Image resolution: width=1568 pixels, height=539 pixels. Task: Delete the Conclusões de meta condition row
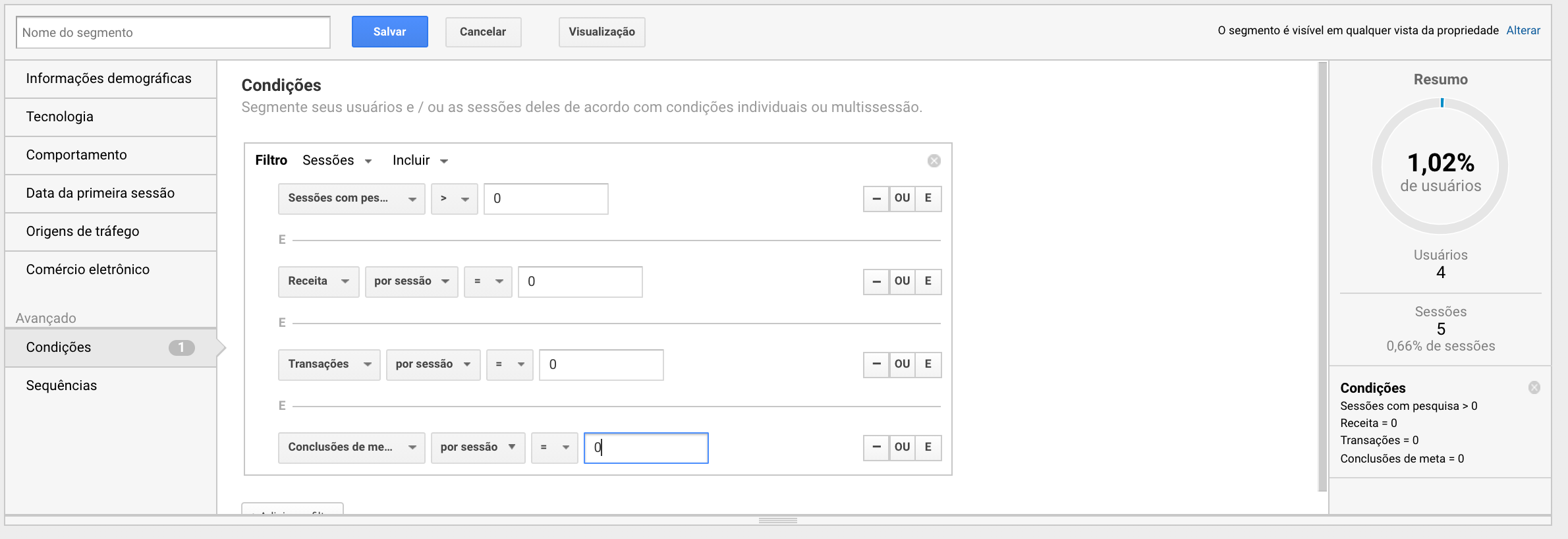876,447
